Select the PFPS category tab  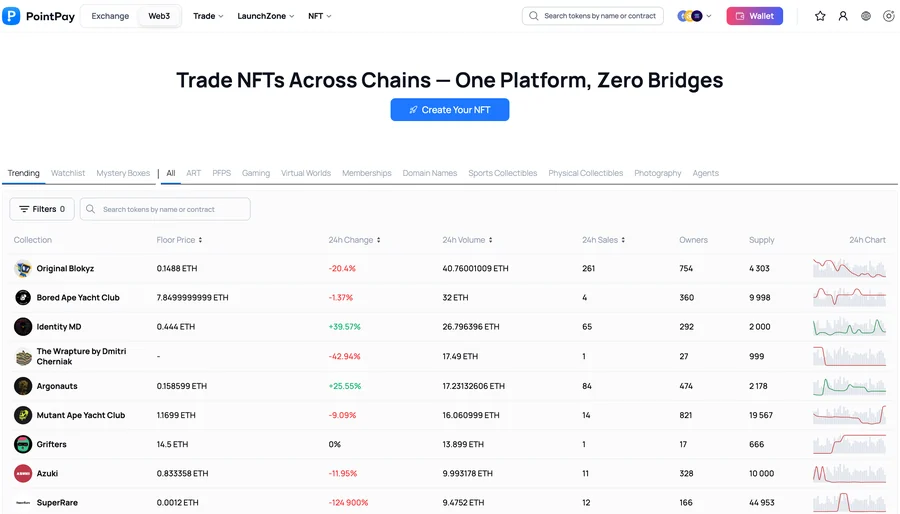click(222, 173)
